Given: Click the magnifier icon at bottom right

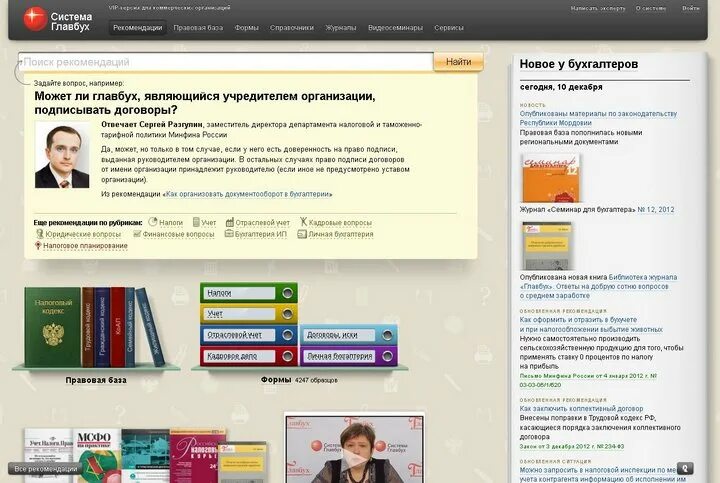Looking at the screenshot, I should coord(685,468).
